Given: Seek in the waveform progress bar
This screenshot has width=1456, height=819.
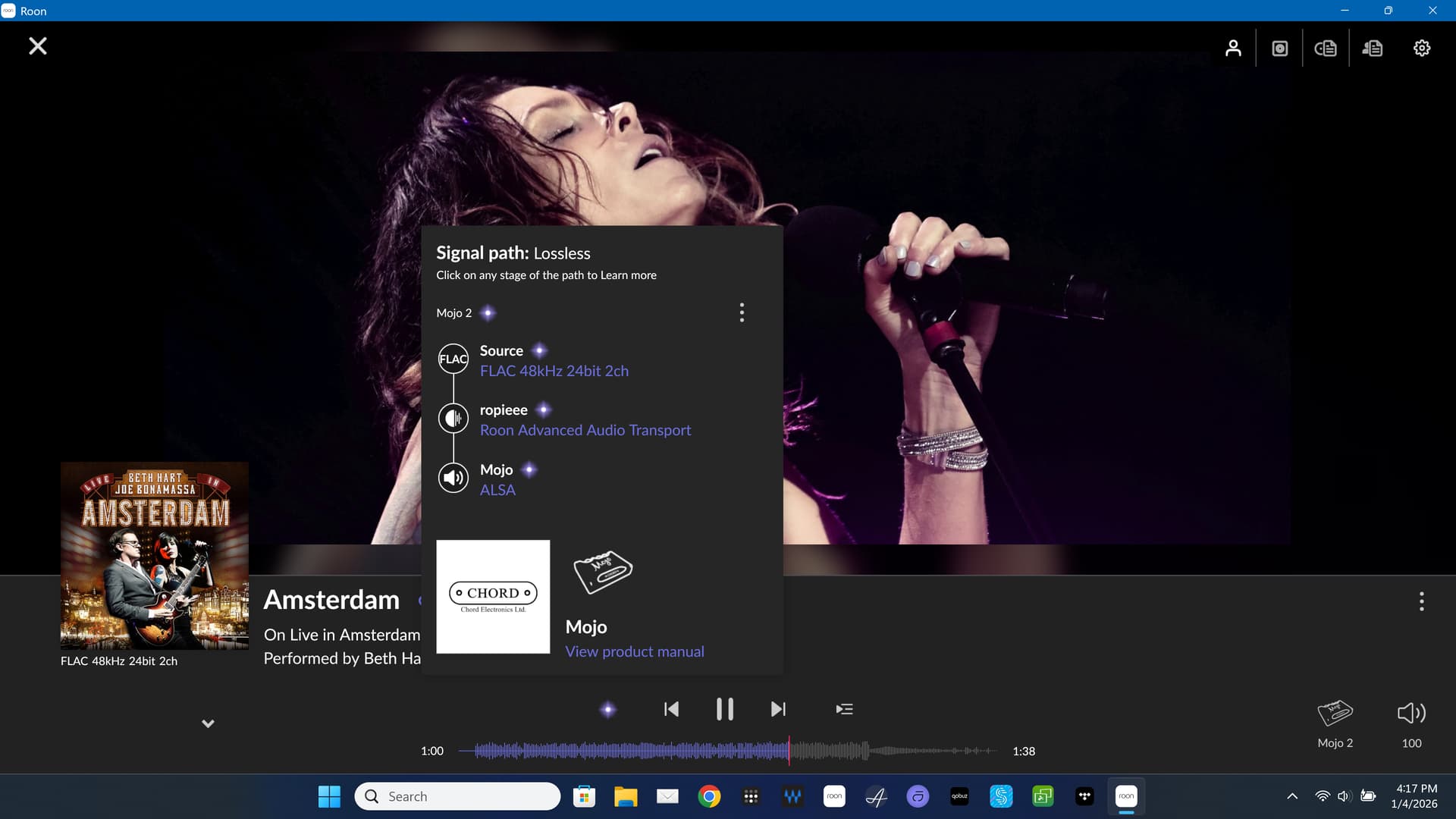Looking at the screenshot, I should [728, 751].
